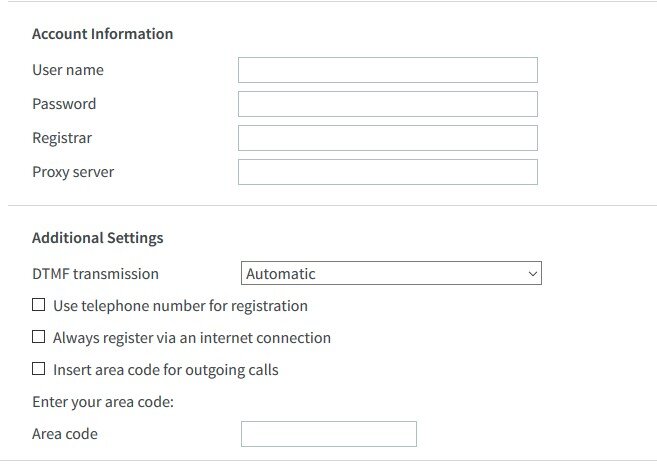Click the Area code input field

(x=329, y=434)
